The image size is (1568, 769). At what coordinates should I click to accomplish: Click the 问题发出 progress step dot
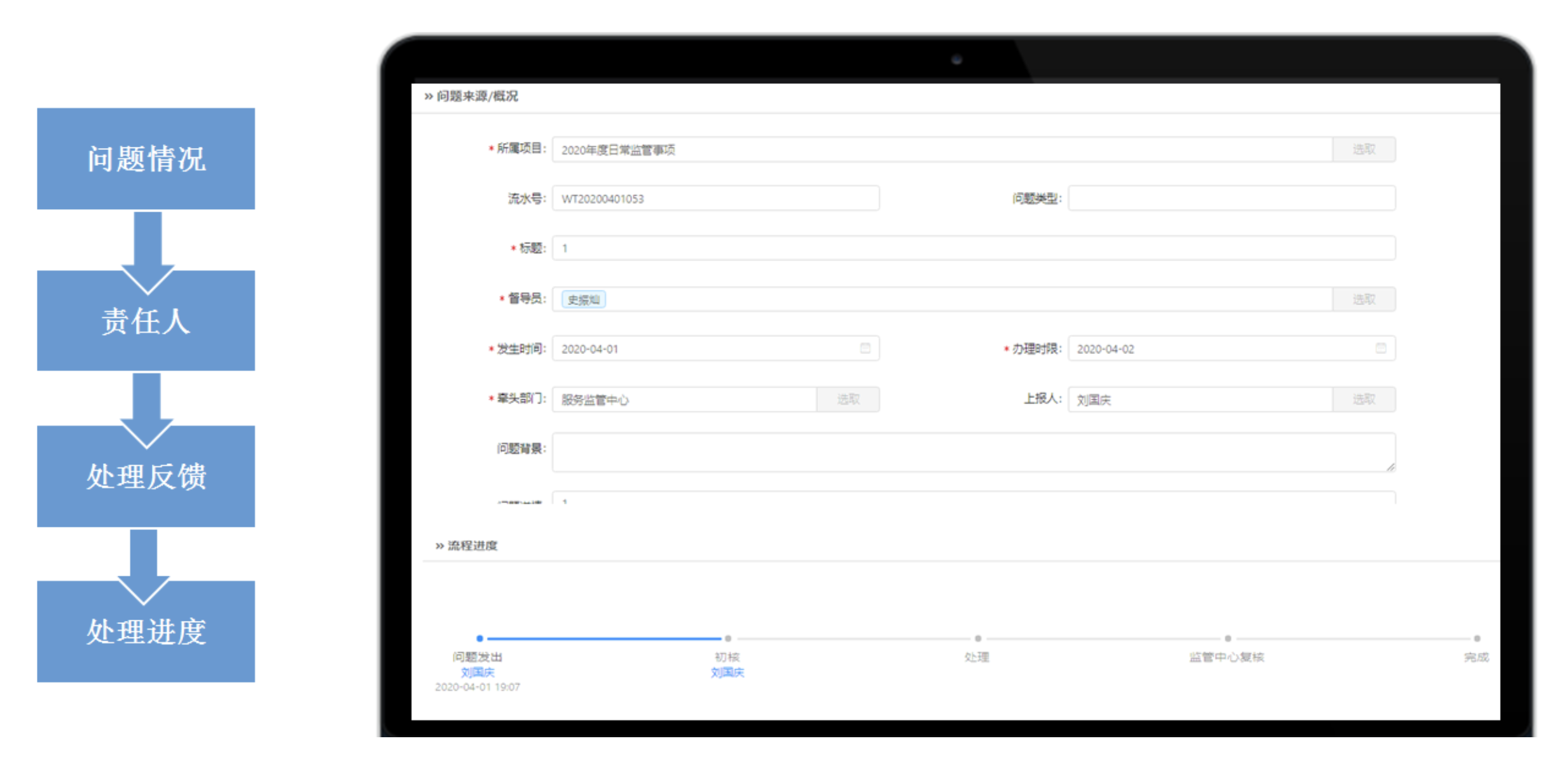click(479, 638)
